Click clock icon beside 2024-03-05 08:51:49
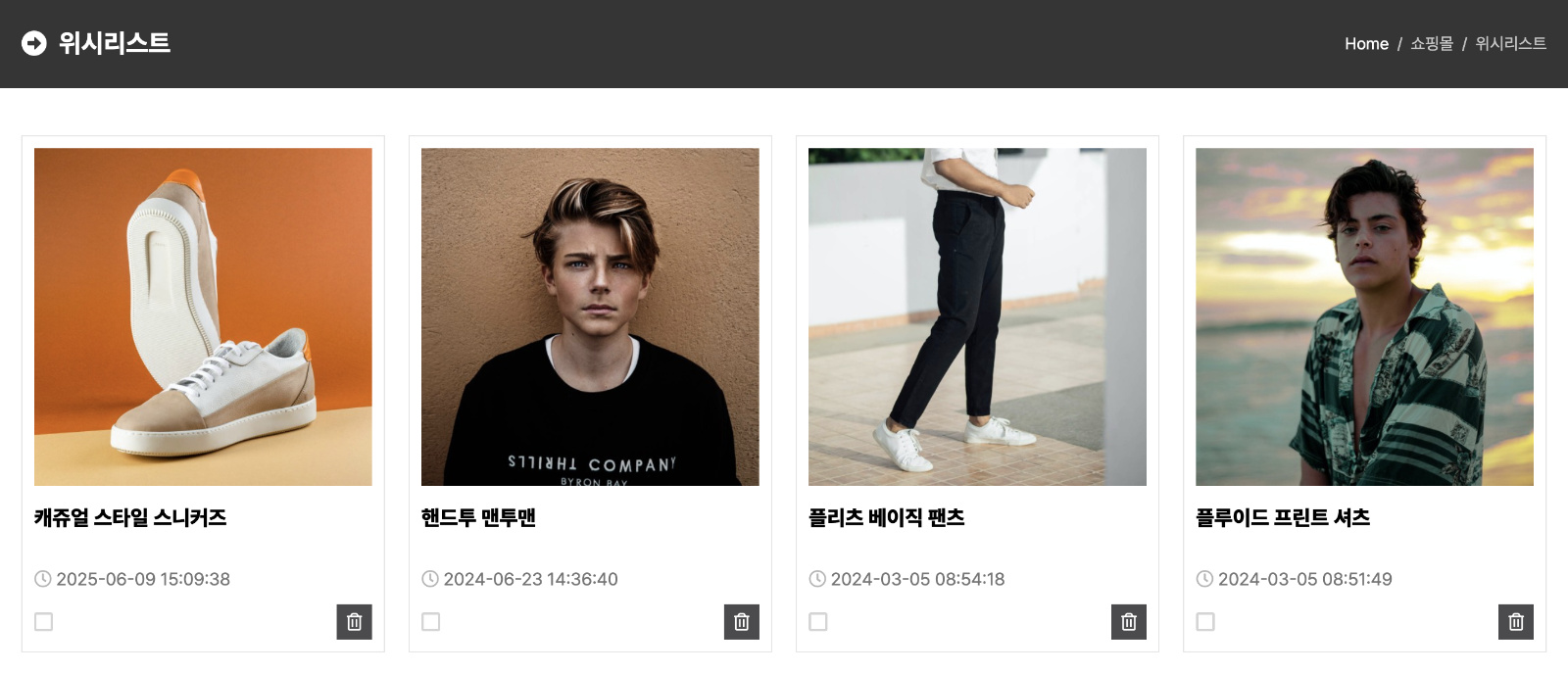This screenshot has width=1568, height=673. (1204, 579)
